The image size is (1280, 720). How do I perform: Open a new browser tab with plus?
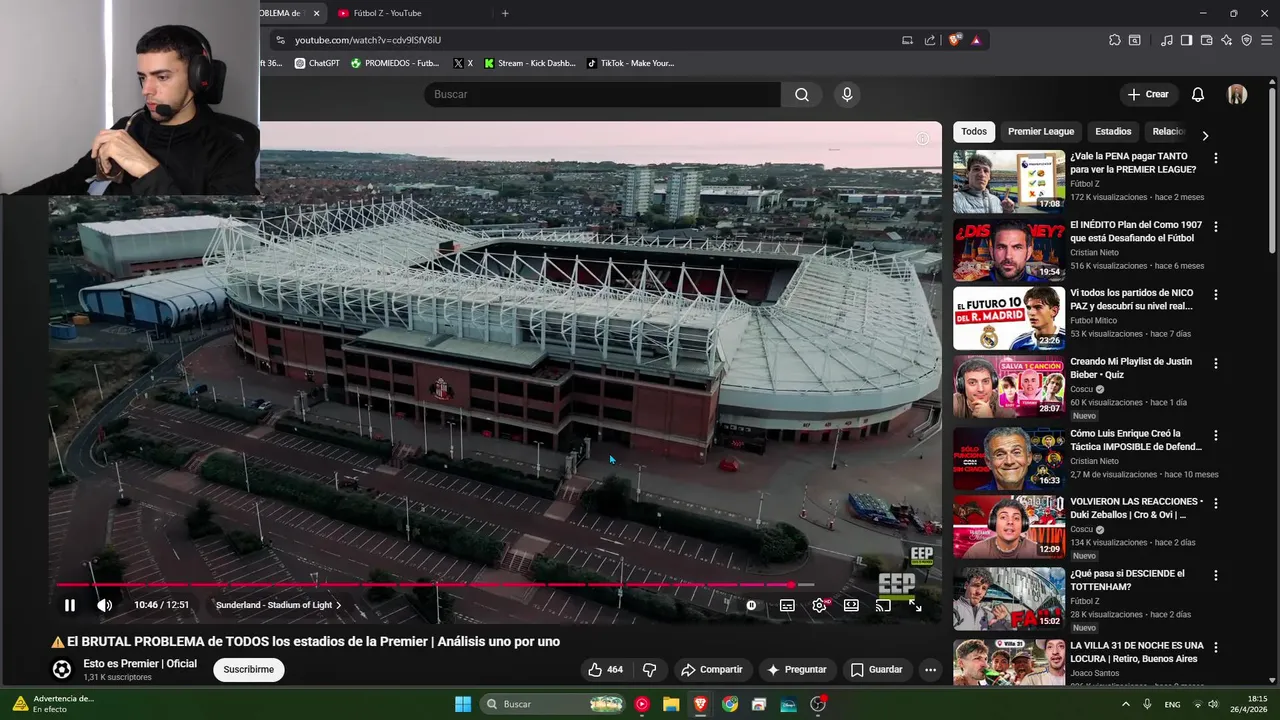505,13
